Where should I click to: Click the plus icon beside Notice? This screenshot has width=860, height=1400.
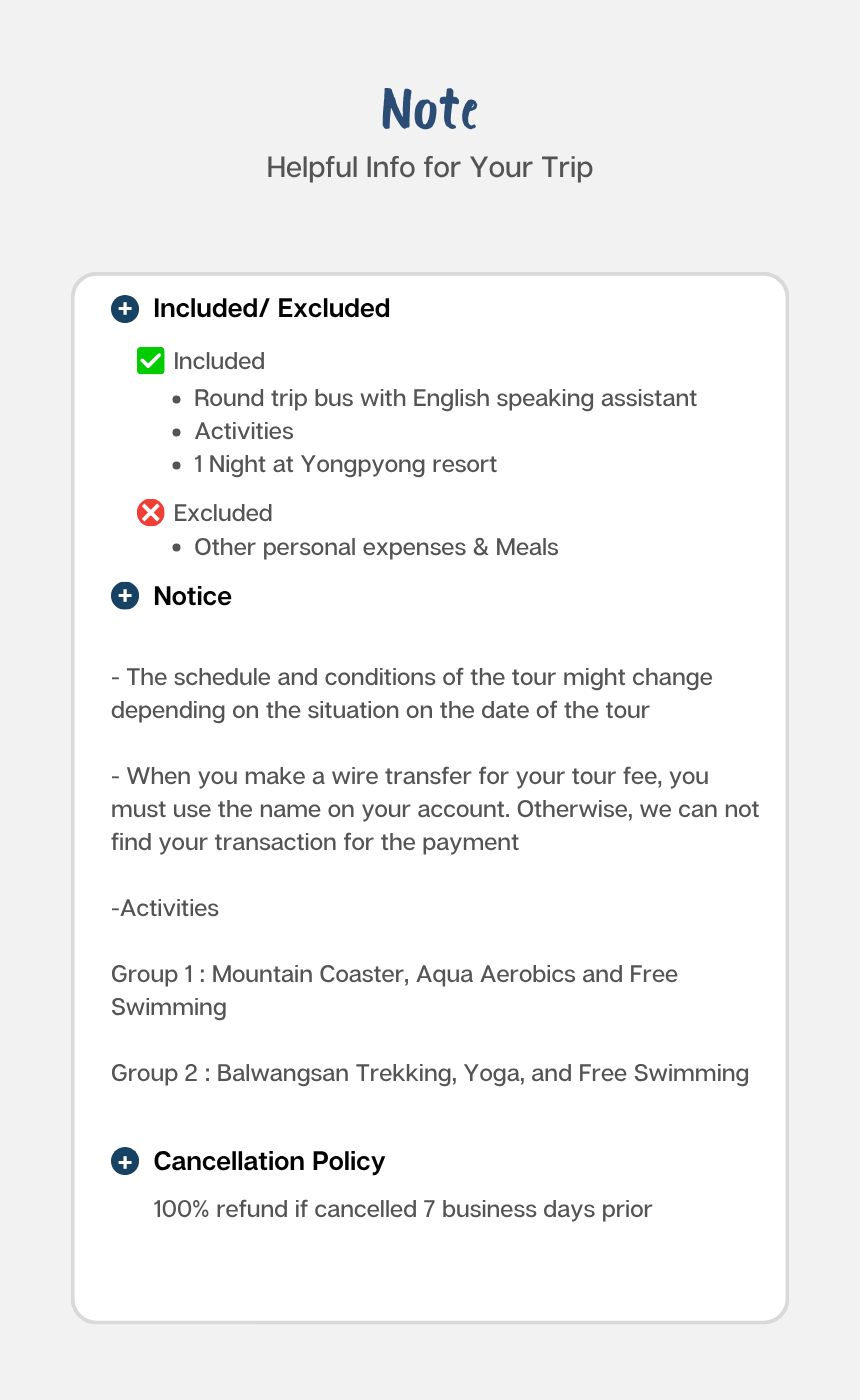pyautogui.click(x=125, y=597)
